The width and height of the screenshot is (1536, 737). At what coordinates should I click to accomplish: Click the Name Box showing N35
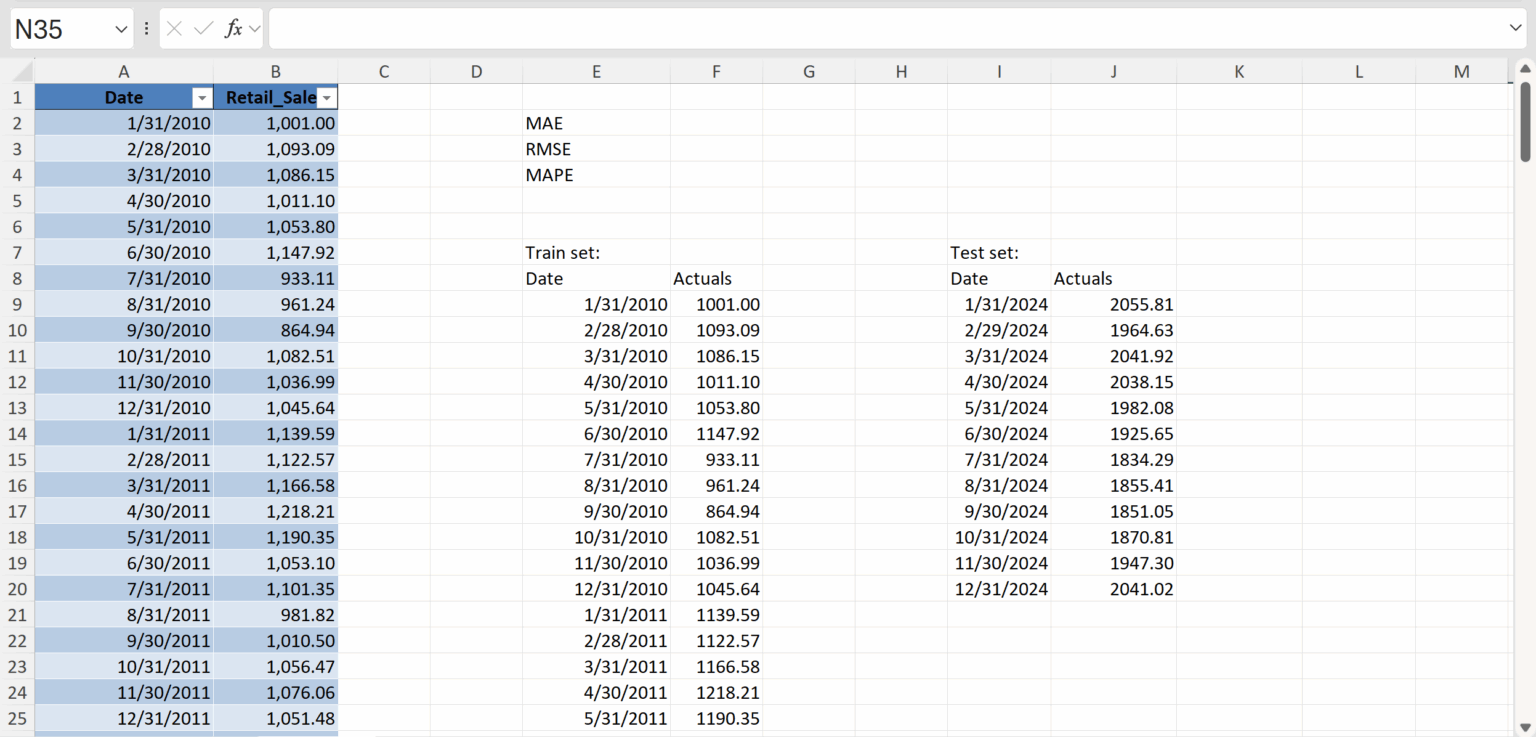[x=60, y=29]
